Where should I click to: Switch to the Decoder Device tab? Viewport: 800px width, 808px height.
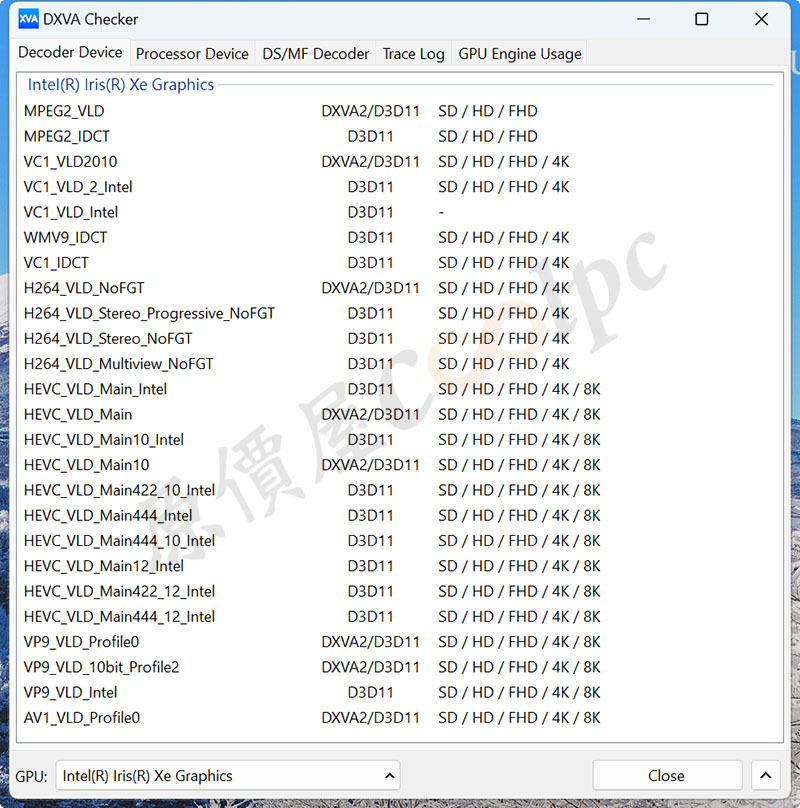pyautogui.click(x=70, y=53)
